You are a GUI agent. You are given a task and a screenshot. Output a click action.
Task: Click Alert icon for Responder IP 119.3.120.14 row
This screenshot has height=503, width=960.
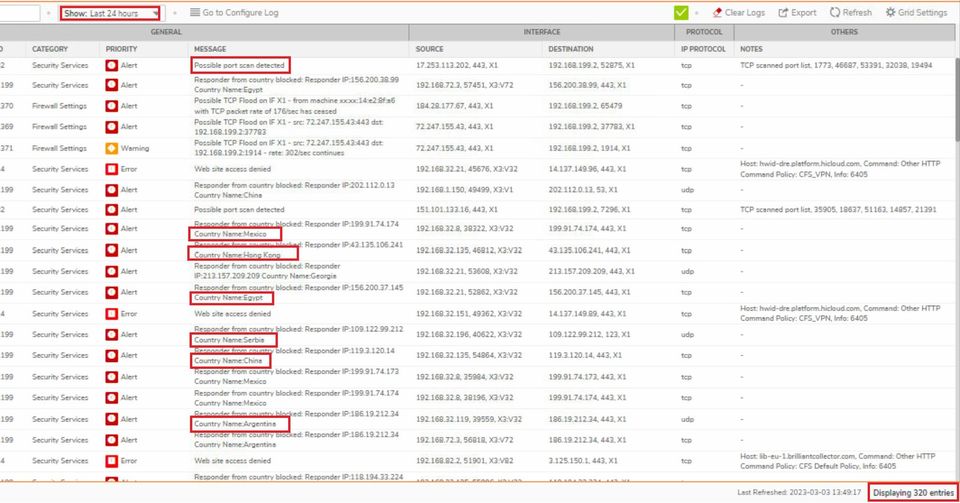111,356
